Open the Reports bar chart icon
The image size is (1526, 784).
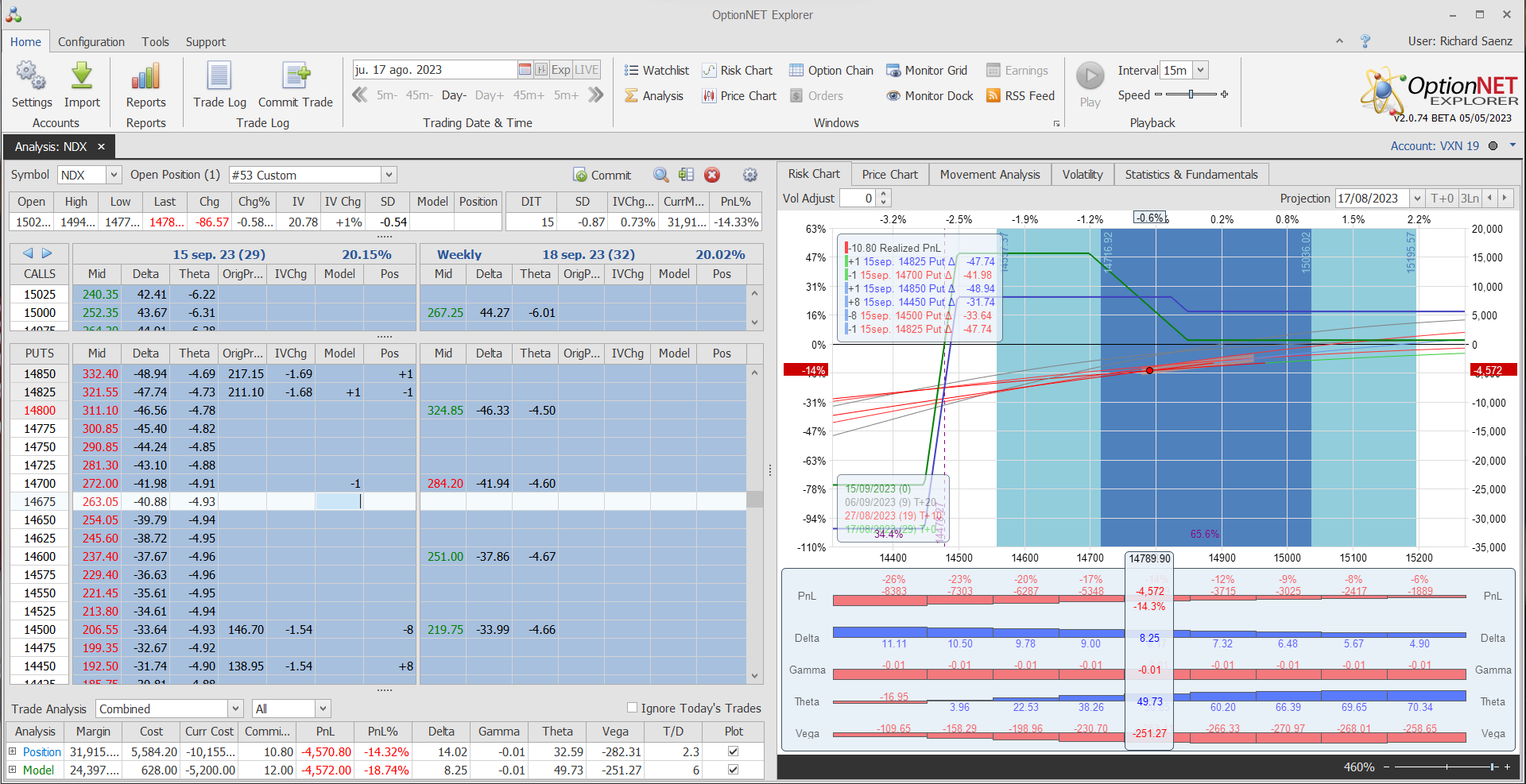click(146, 75)
